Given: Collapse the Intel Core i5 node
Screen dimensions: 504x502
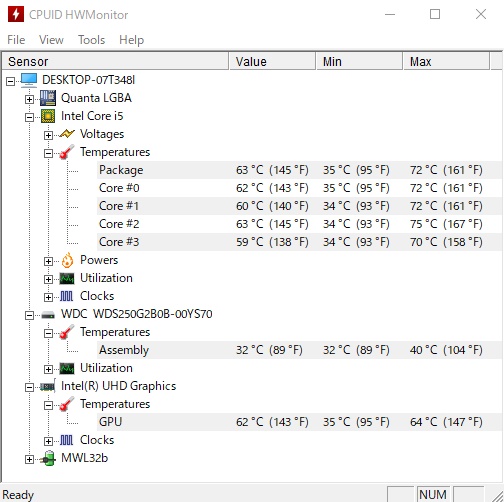Looking at the screenshot, I should pyautogui.click(x=29, y=117).
